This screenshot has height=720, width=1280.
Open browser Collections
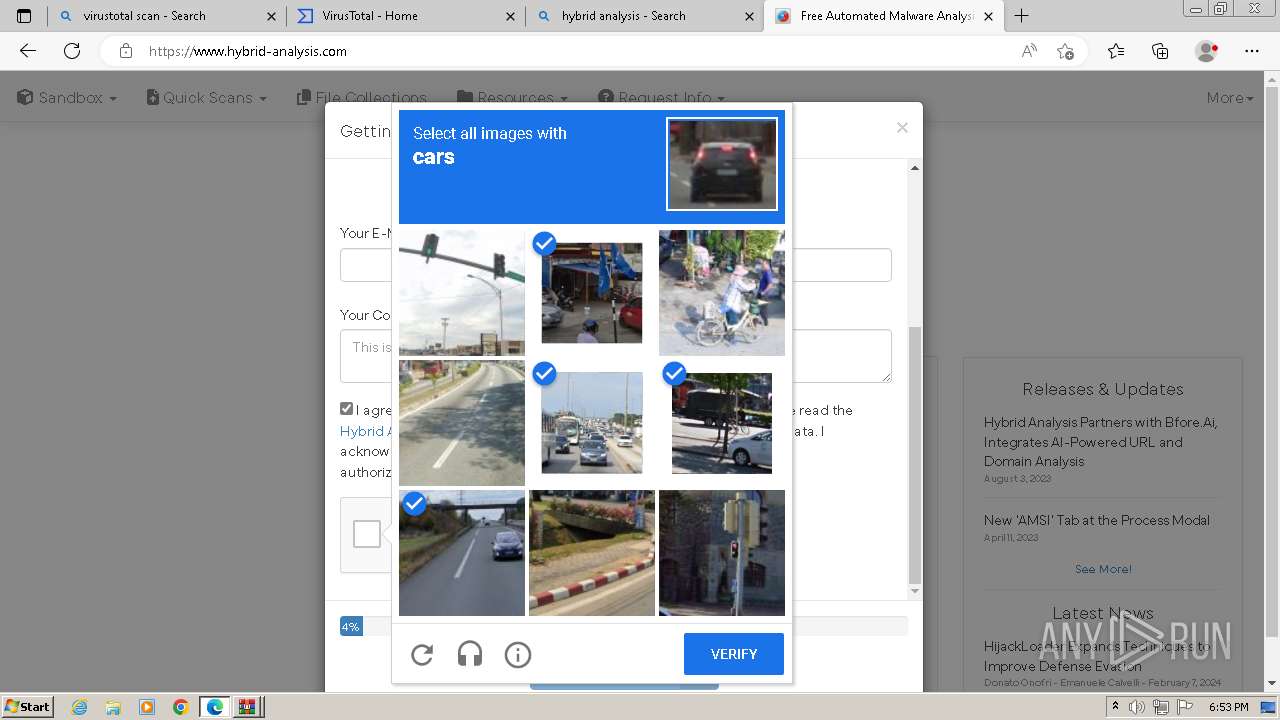(1160, 51)
